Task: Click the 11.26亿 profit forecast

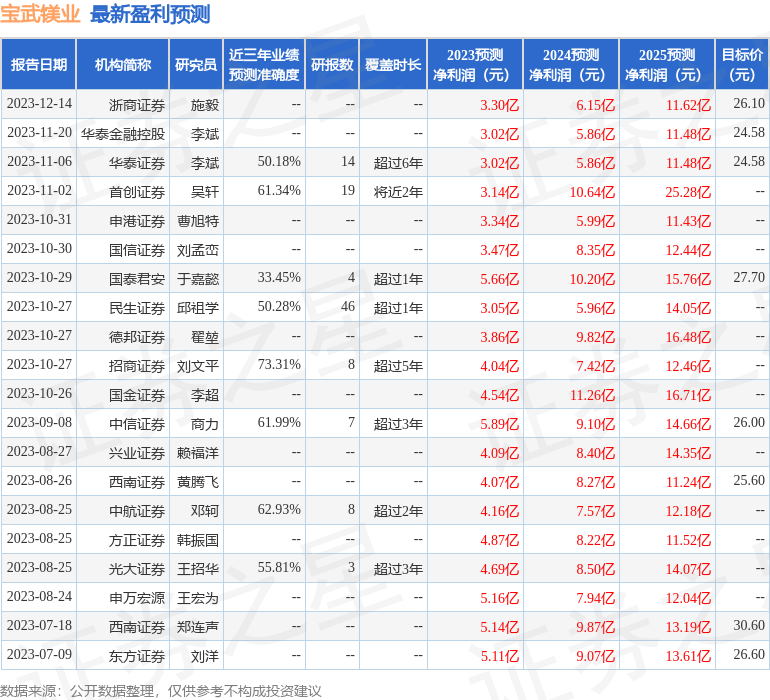Action: tap(592, 395)
